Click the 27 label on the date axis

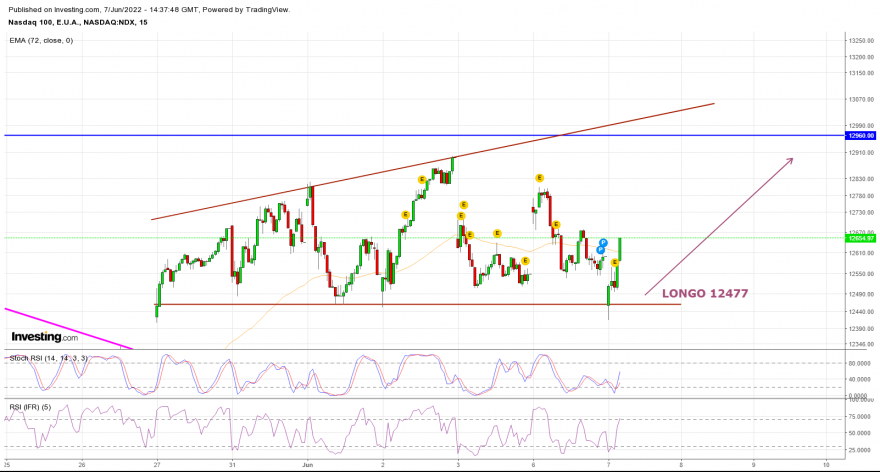157,465
